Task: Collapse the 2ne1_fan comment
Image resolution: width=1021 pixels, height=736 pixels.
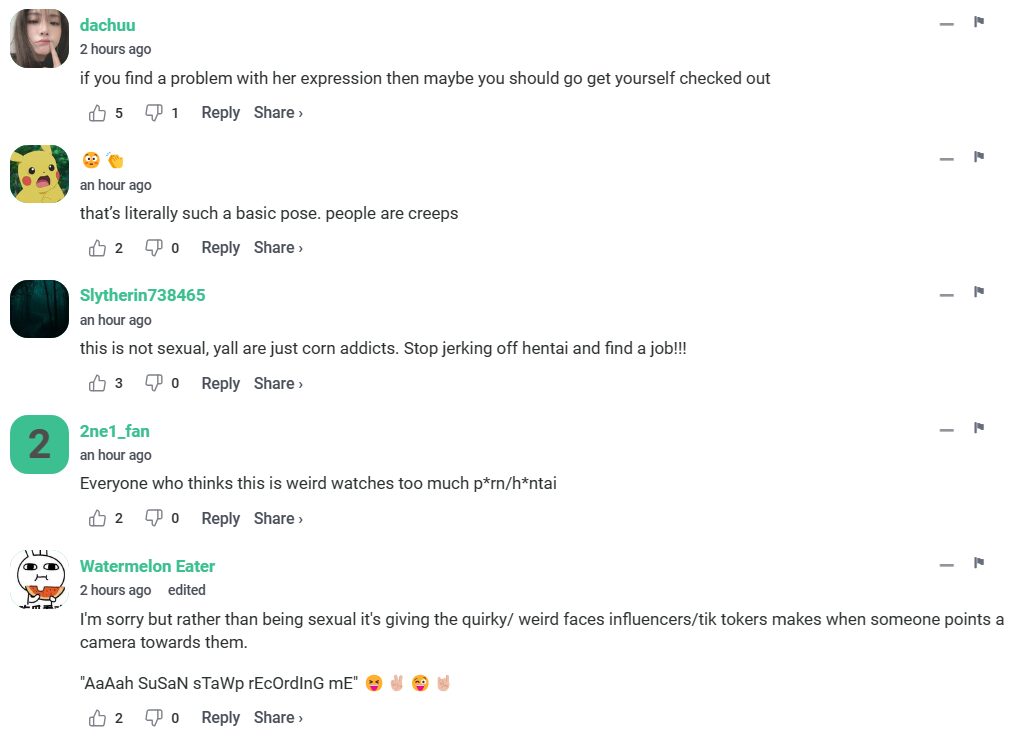Action: coord(946,430)
